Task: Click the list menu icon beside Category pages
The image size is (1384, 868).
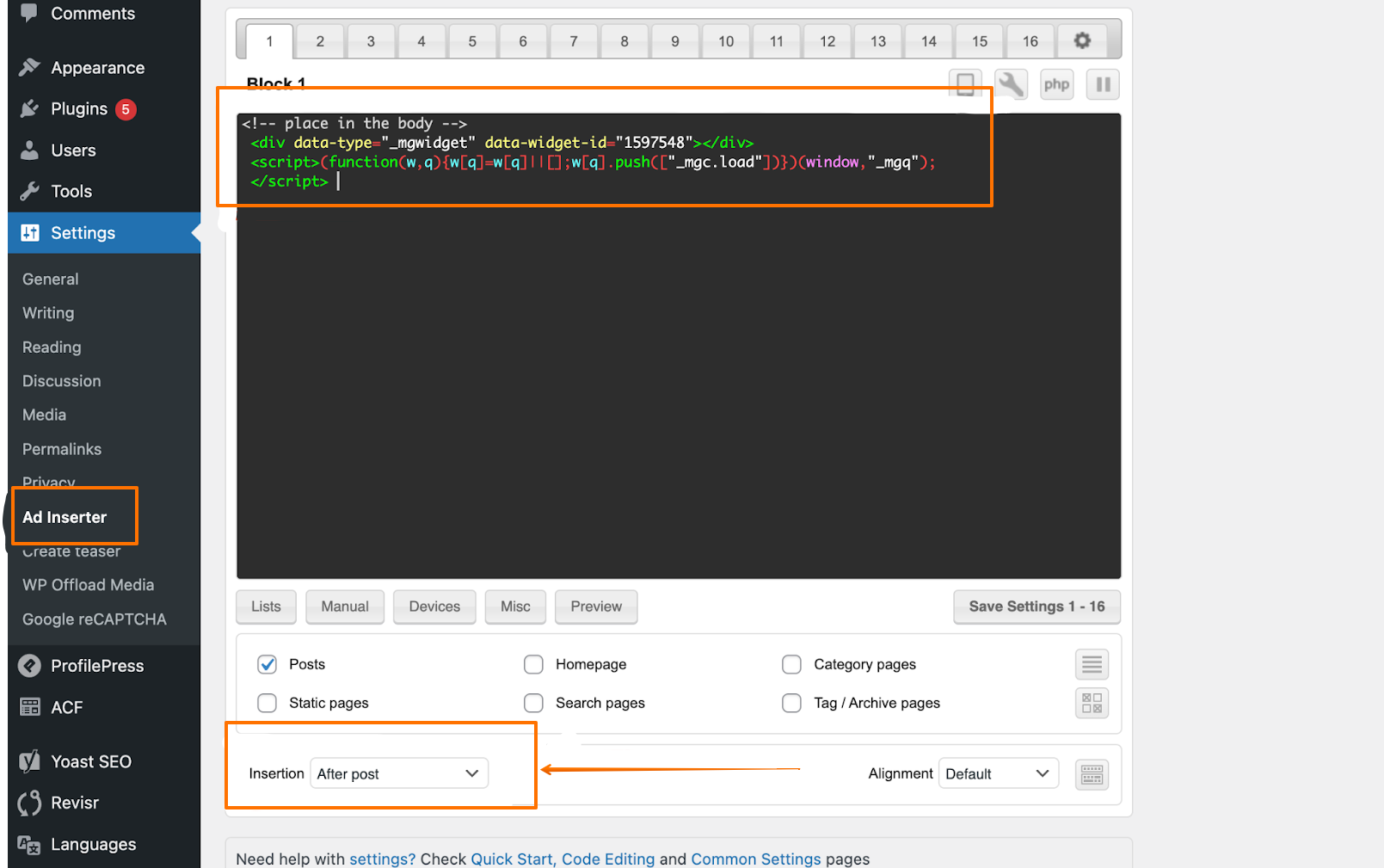Action: (x=1092, y=663)
